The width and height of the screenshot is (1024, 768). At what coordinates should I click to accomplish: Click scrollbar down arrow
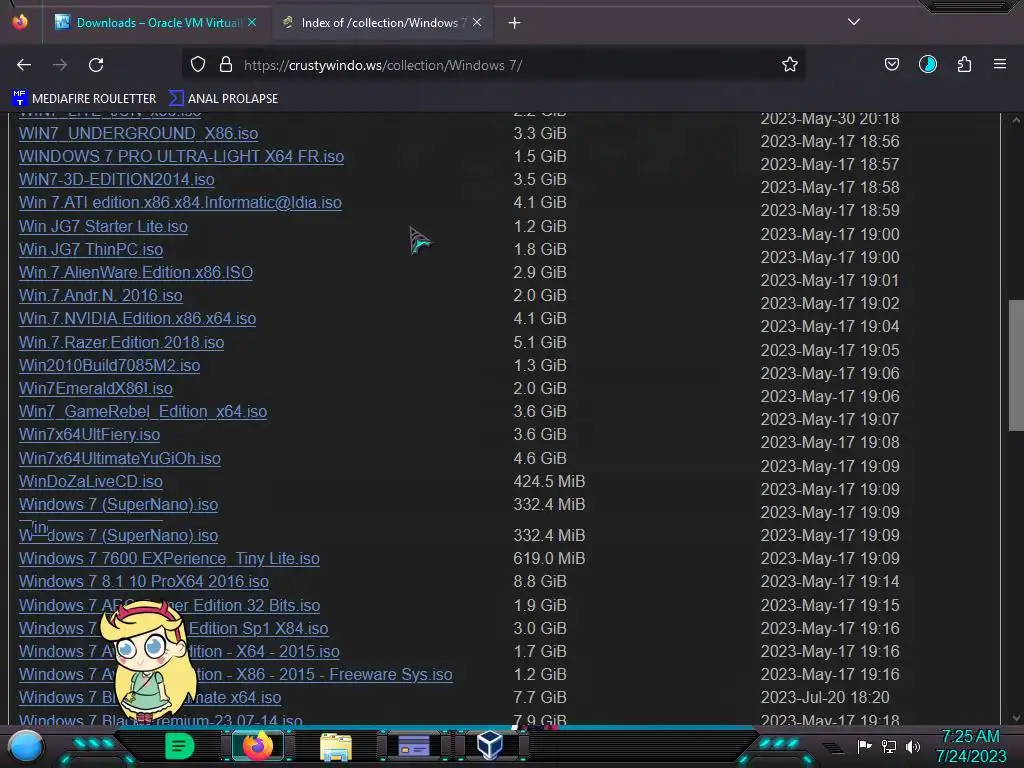click(x=1016, y=718)
